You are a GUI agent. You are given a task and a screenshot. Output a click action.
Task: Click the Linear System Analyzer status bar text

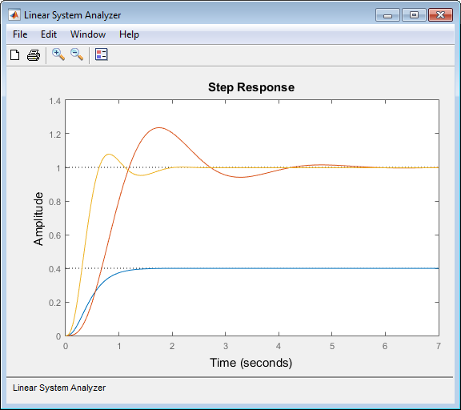pos(59,388)
